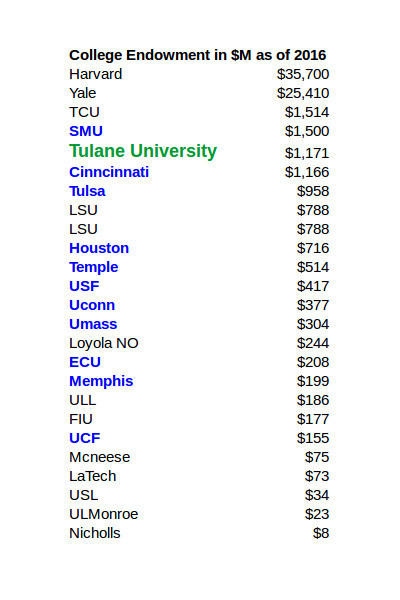Select the Harvard row name
400x600 pixels.
pyautogui.click(x=96, y=74)
